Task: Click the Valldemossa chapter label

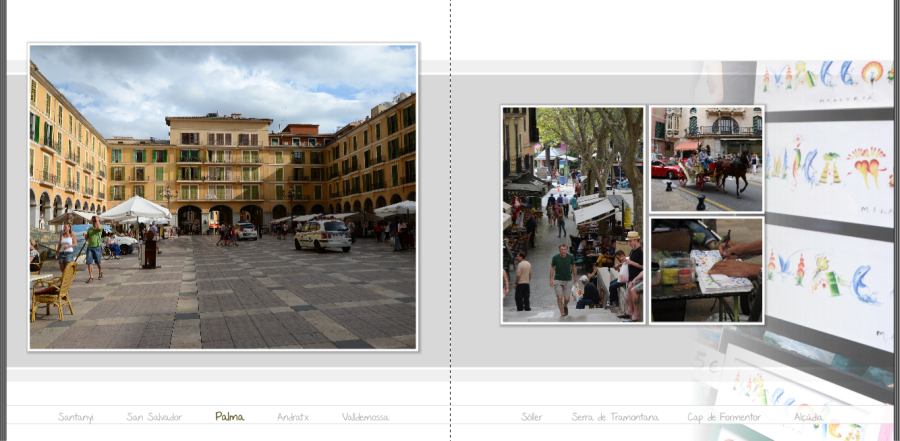Action: pos(365,417)
